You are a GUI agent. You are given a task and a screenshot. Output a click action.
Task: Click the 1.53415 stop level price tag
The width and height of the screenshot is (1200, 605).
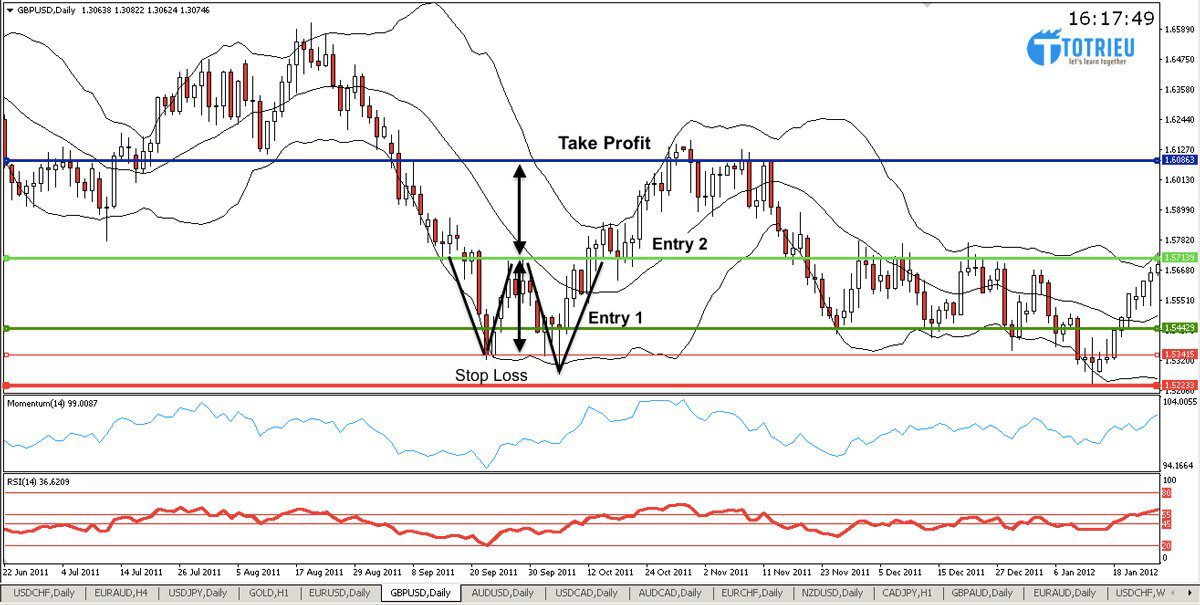tap(1176, 355)
